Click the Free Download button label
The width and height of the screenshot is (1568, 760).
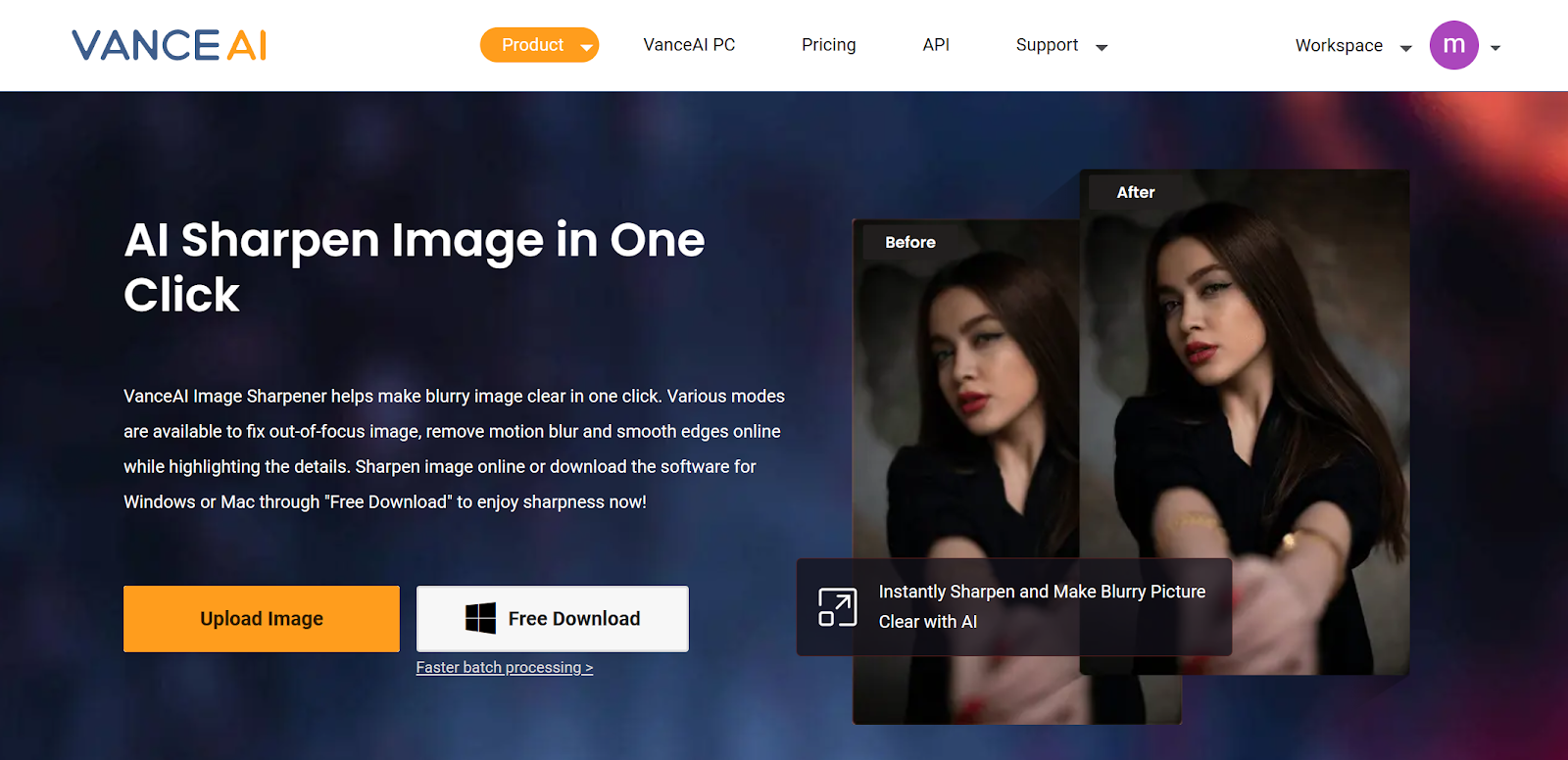click(x=574, y=619)
